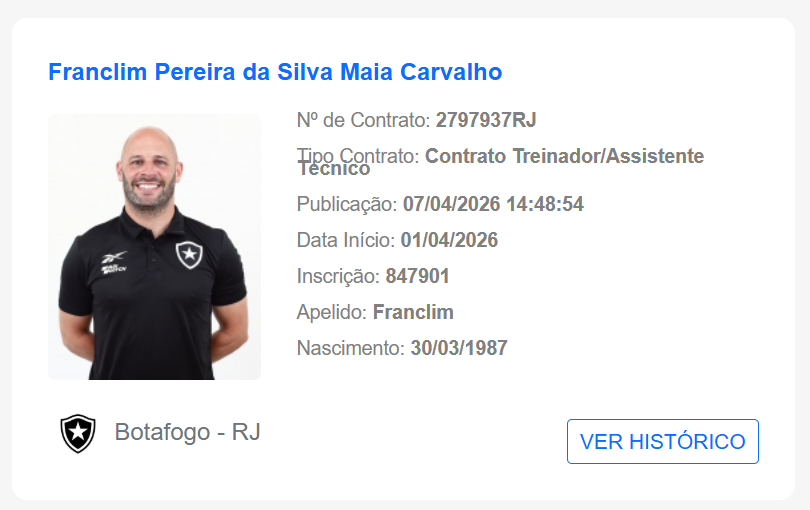
Task: Click contract number 2797937RJ
Action: click(486, 121)
